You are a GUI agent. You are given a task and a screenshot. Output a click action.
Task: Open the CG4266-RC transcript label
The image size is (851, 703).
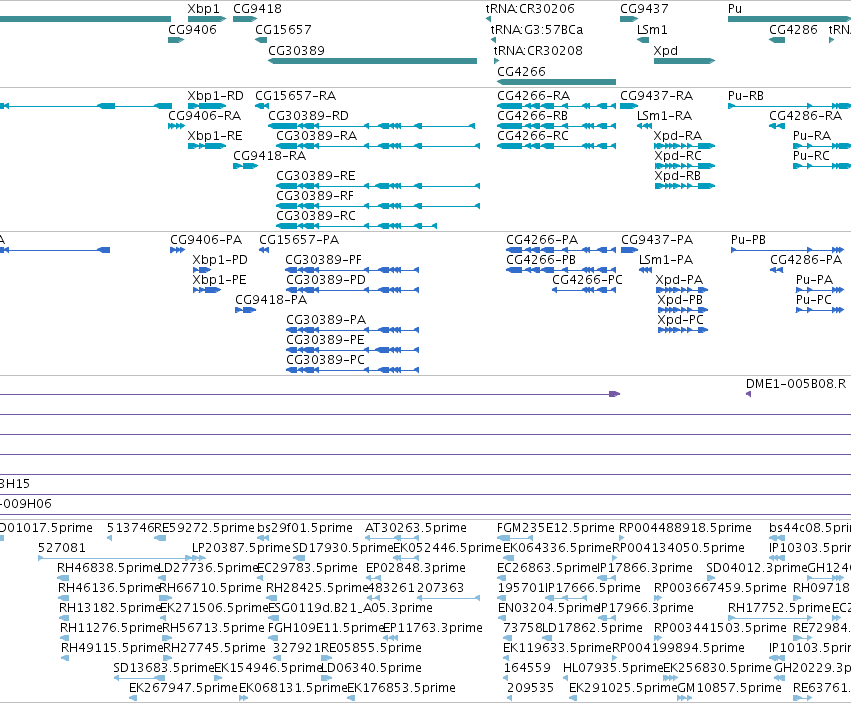point(533,135)
